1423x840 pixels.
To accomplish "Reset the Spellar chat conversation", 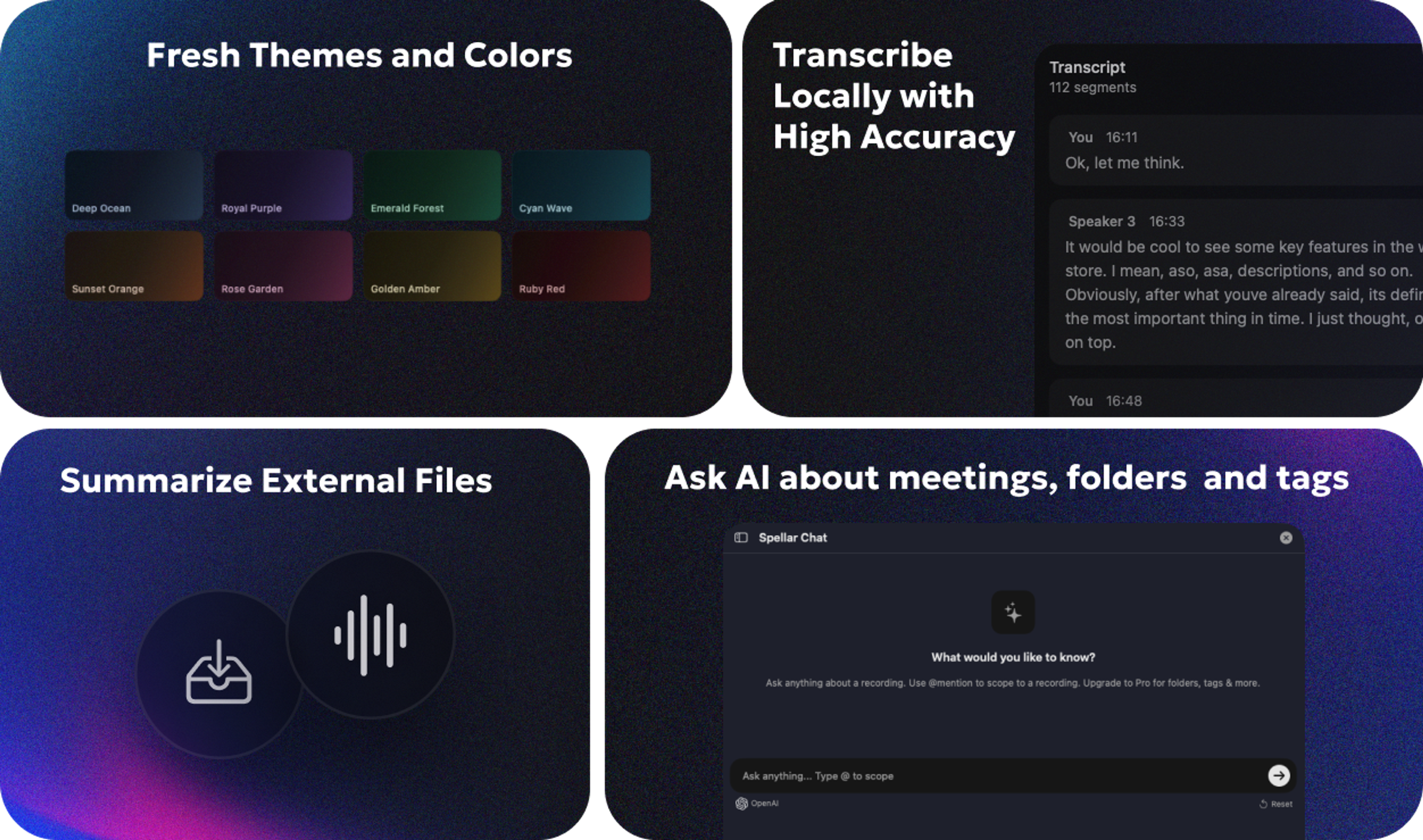I will point(1276,804).
